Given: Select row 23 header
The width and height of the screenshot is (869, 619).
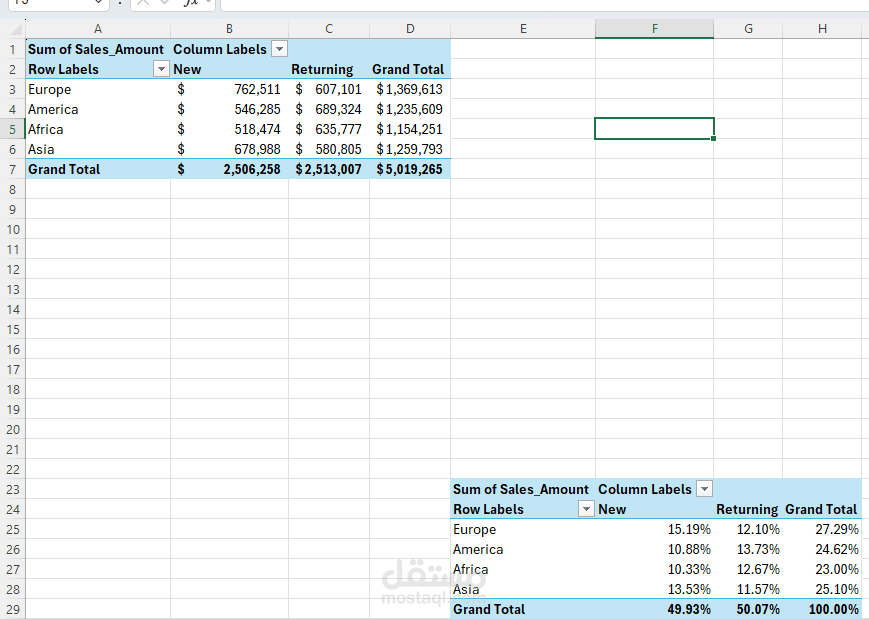Looking at the screenshot, I should (x=12, y=489).
